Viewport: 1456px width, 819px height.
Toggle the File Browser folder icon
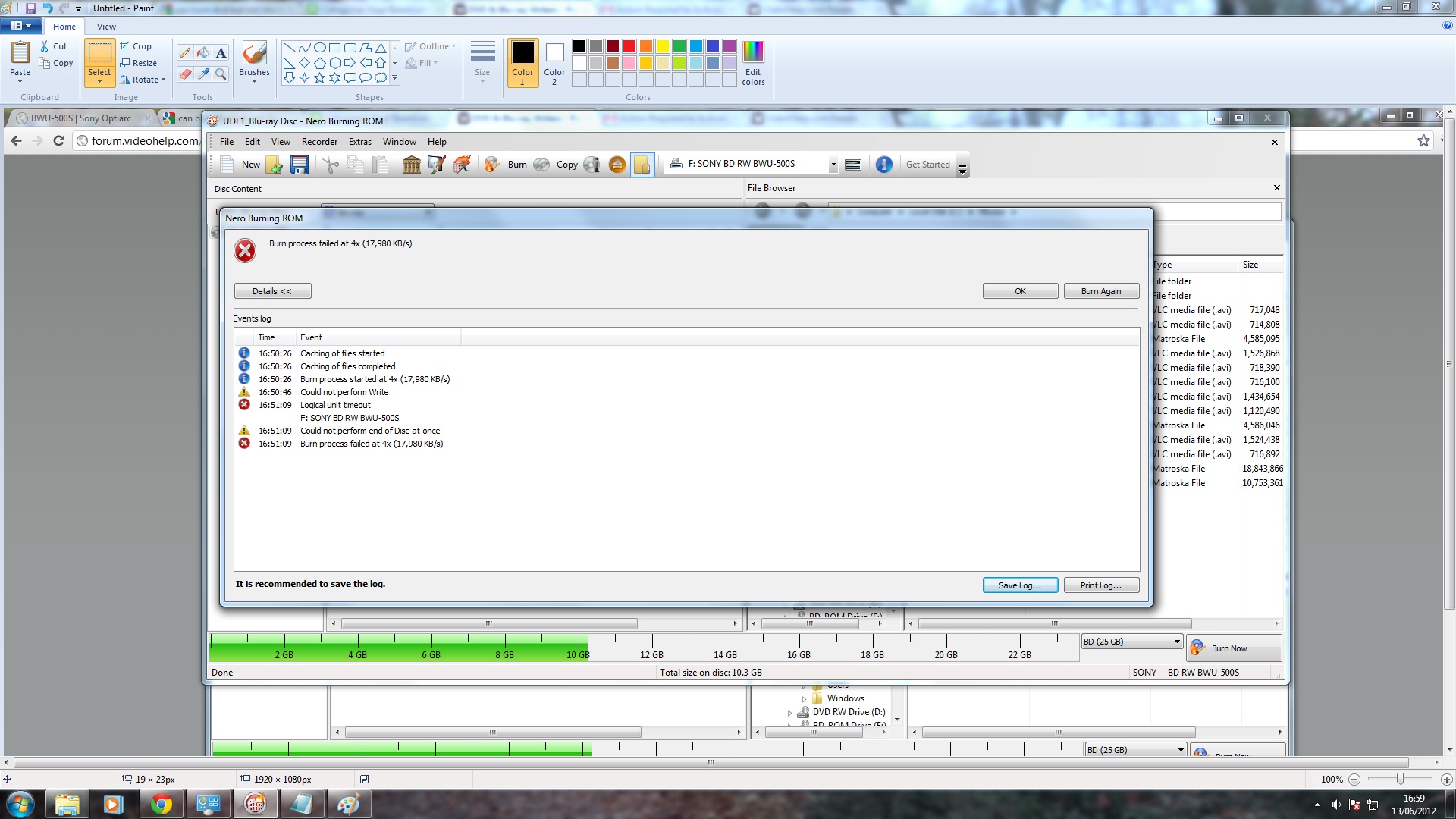coord(642,165)
